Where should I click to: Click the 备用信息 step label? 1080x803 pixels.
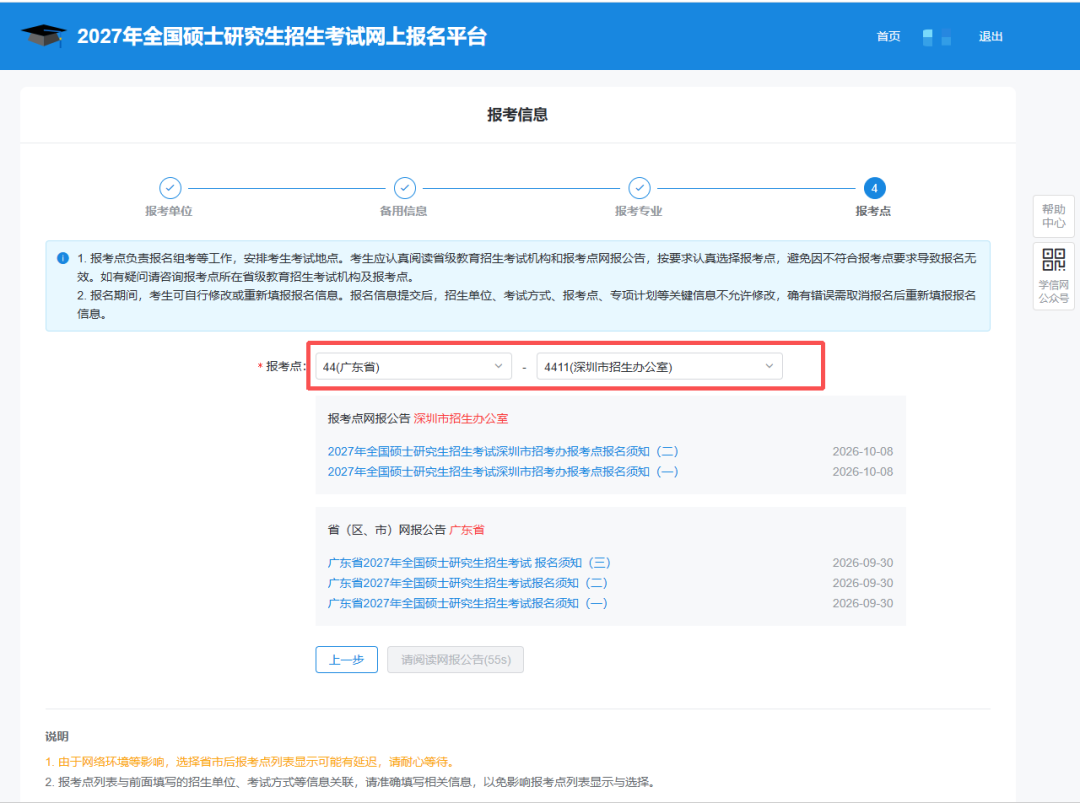pyautogui.click(x=404, y=211)
